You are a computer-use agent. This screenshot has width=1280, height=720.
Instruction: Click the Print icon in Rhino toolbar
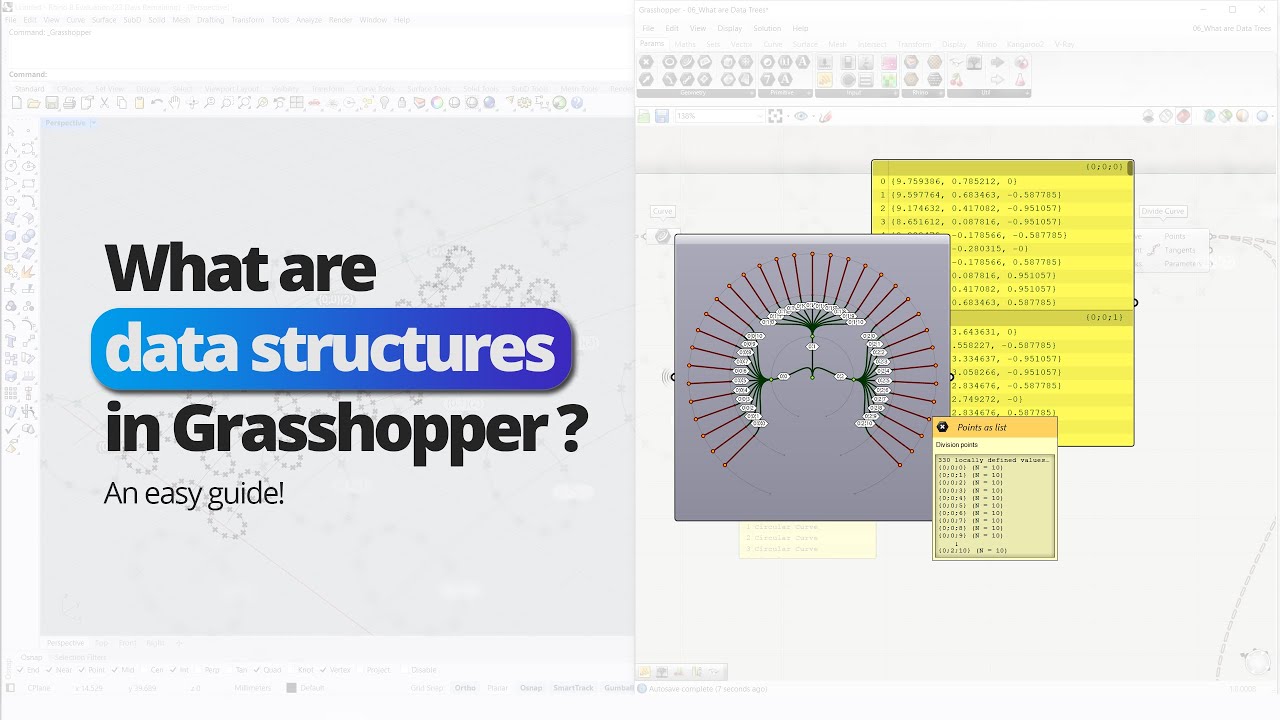69,102
